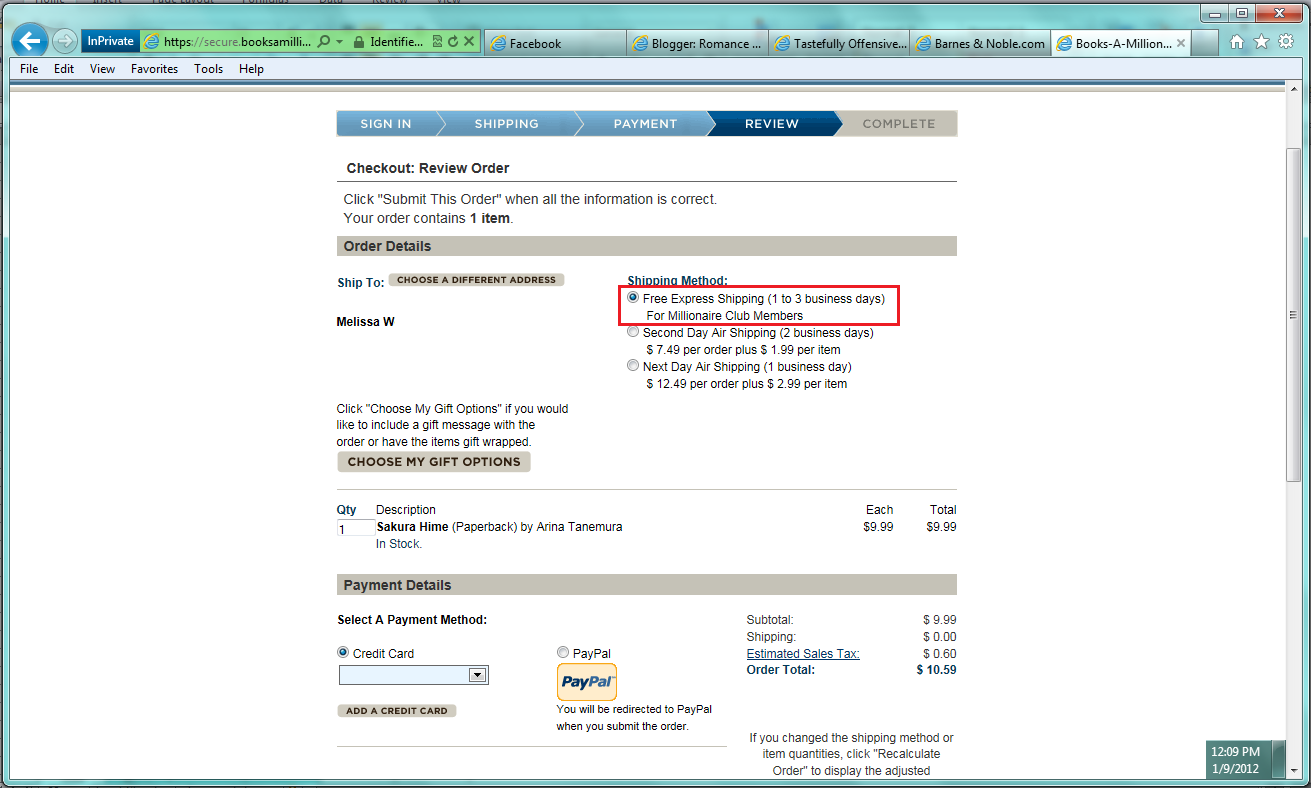The image size is (1311, 788).
Task: Click the REVIEW checkout step
Action: pos(772,124)
